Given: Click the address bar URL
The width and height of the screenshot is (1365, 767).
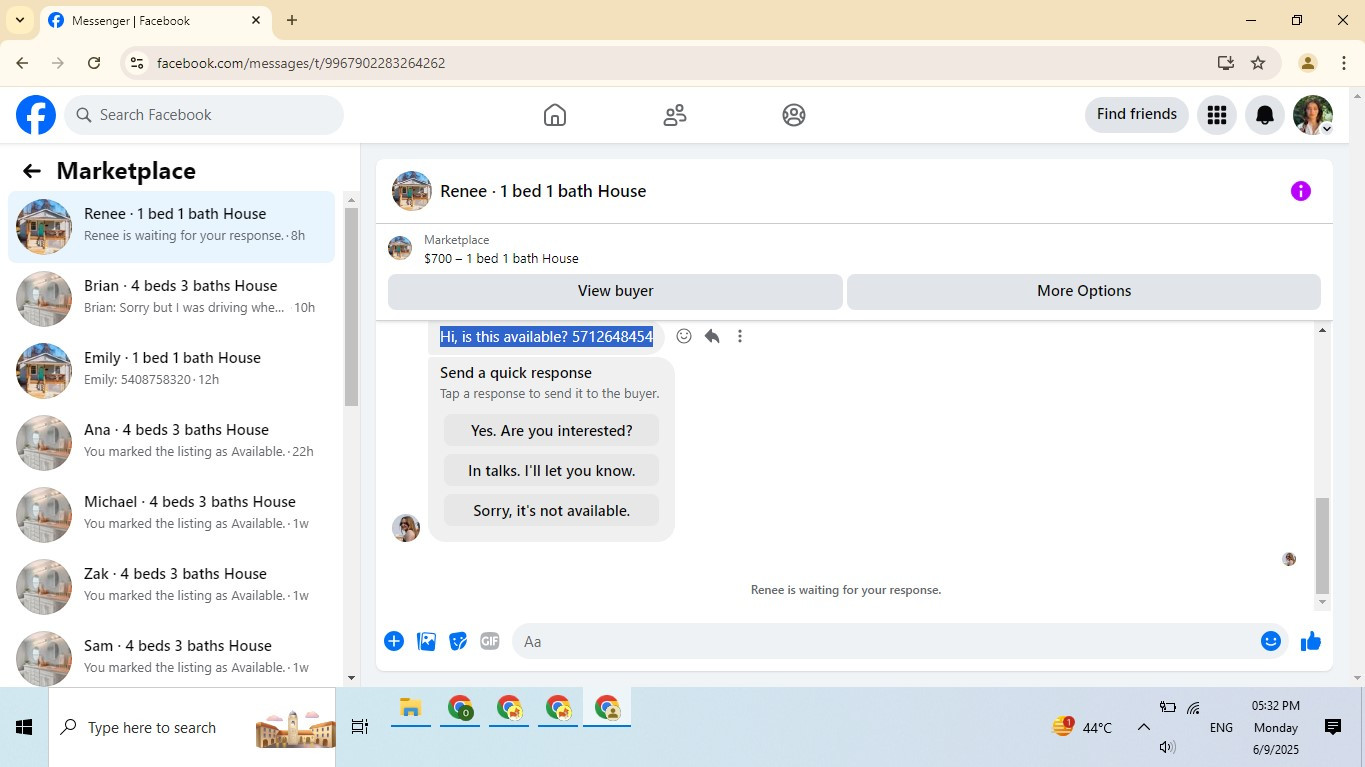Looking at the screenshot, I should 301,63.
